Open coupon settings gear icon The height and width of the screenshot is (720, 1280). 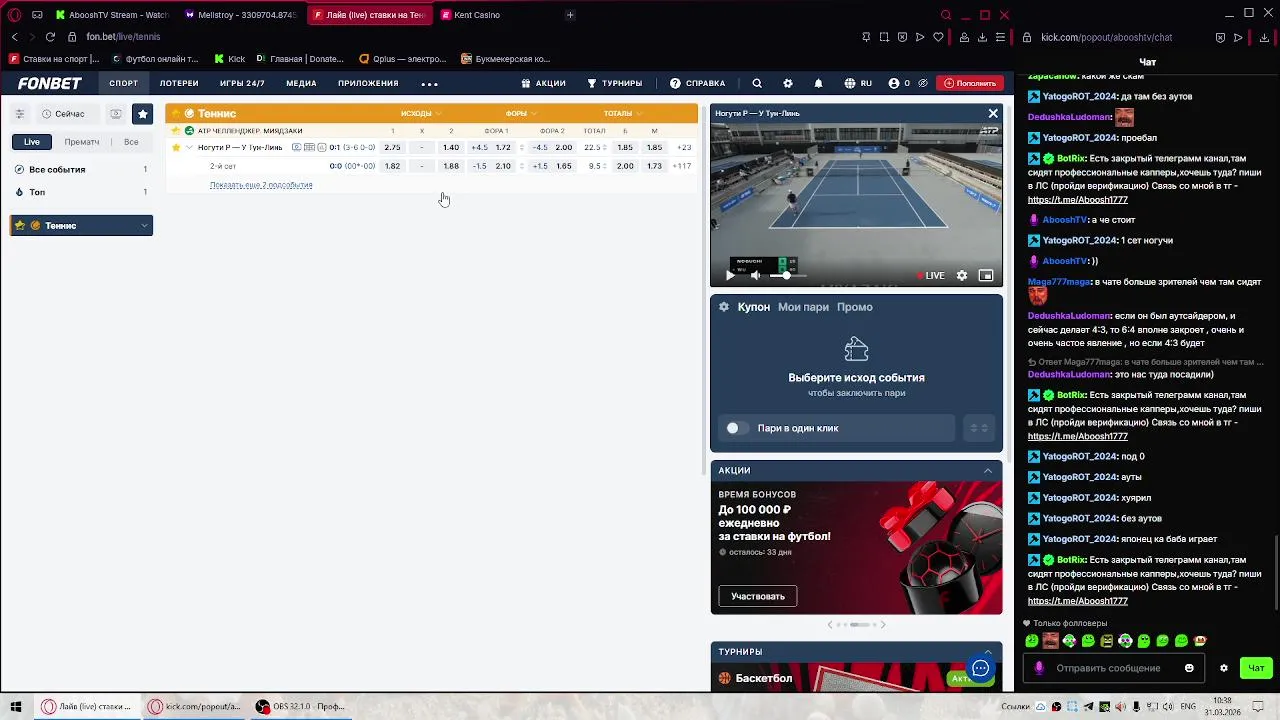click(724, 307)
